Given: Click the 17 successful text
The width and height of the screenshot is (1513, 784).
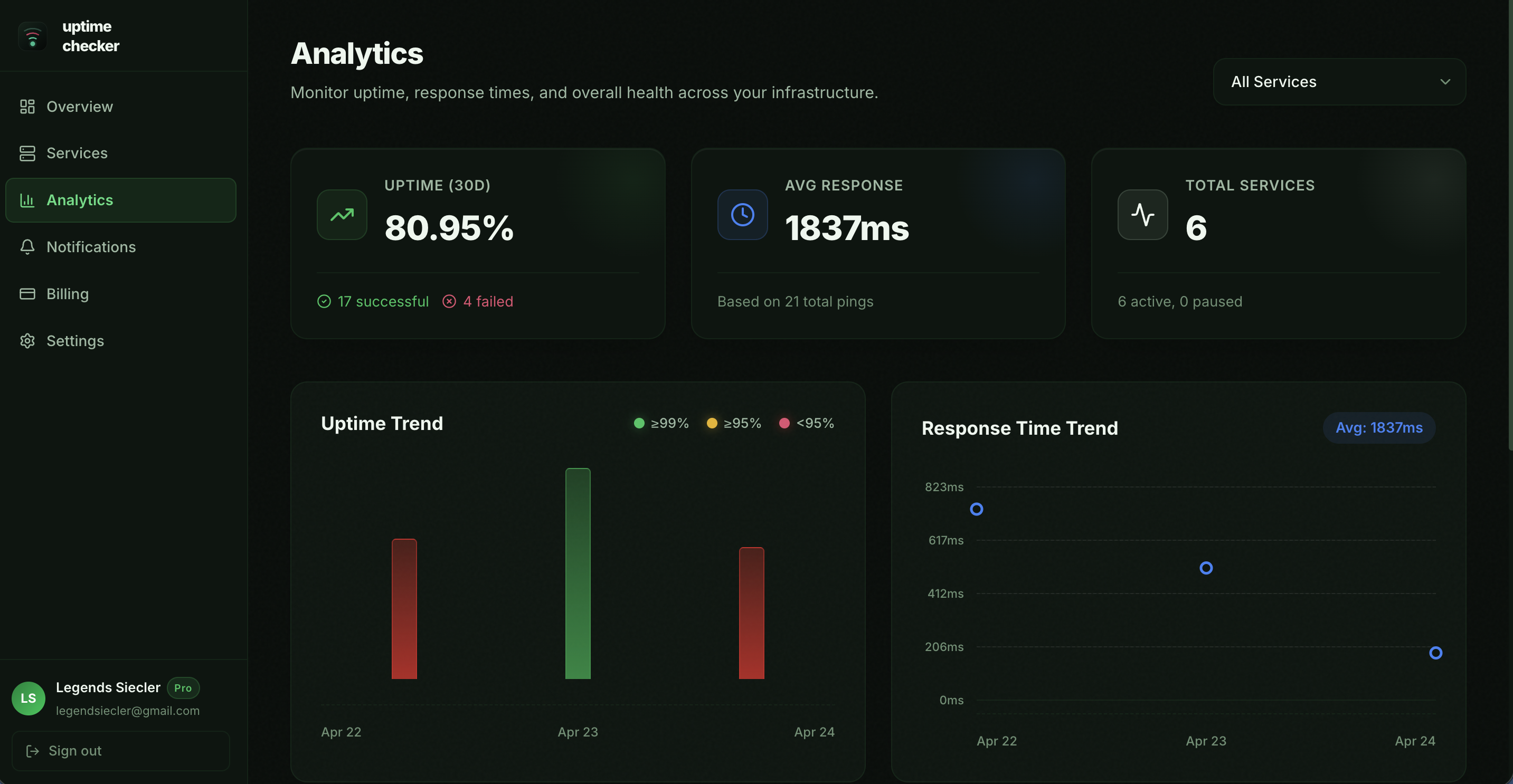Looking at the screenshot, I should point(384,302).
